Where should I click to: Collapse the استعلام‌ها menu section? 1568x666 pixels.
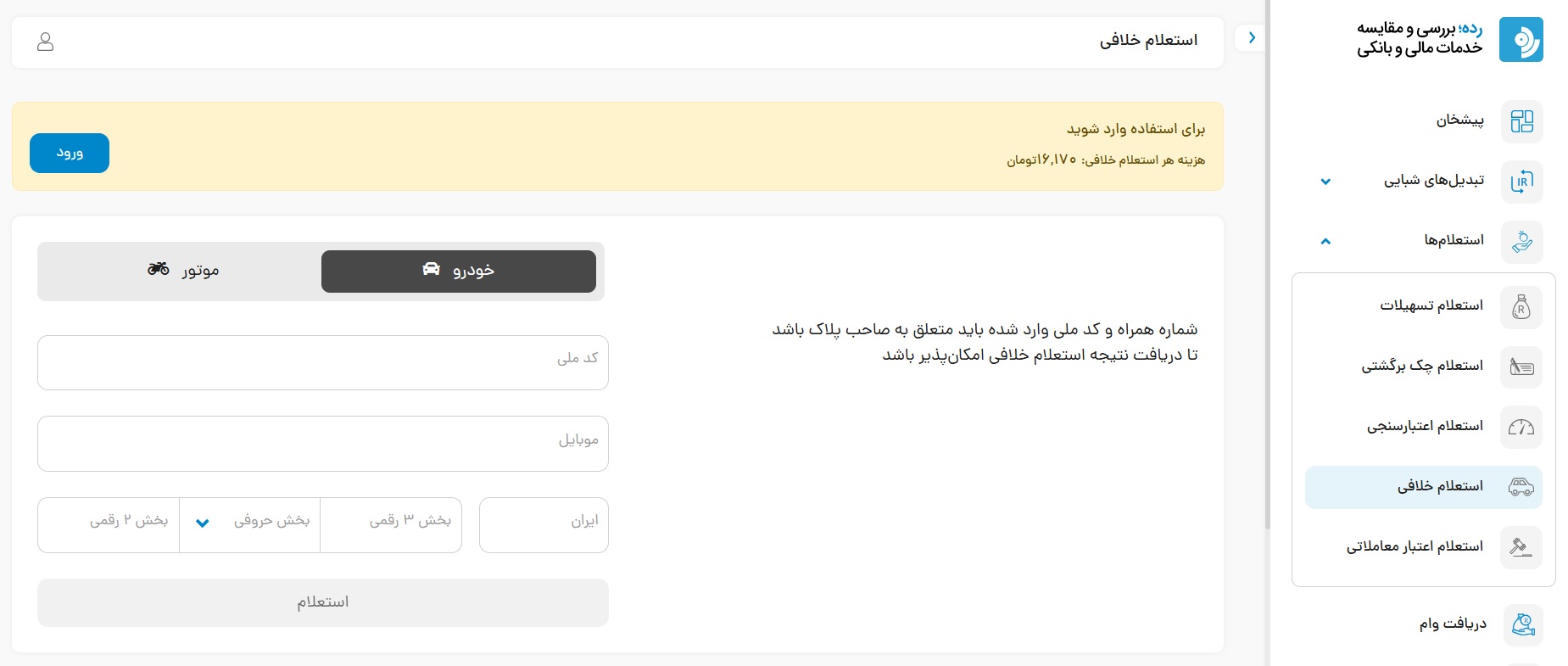[x=1325, y=242]
